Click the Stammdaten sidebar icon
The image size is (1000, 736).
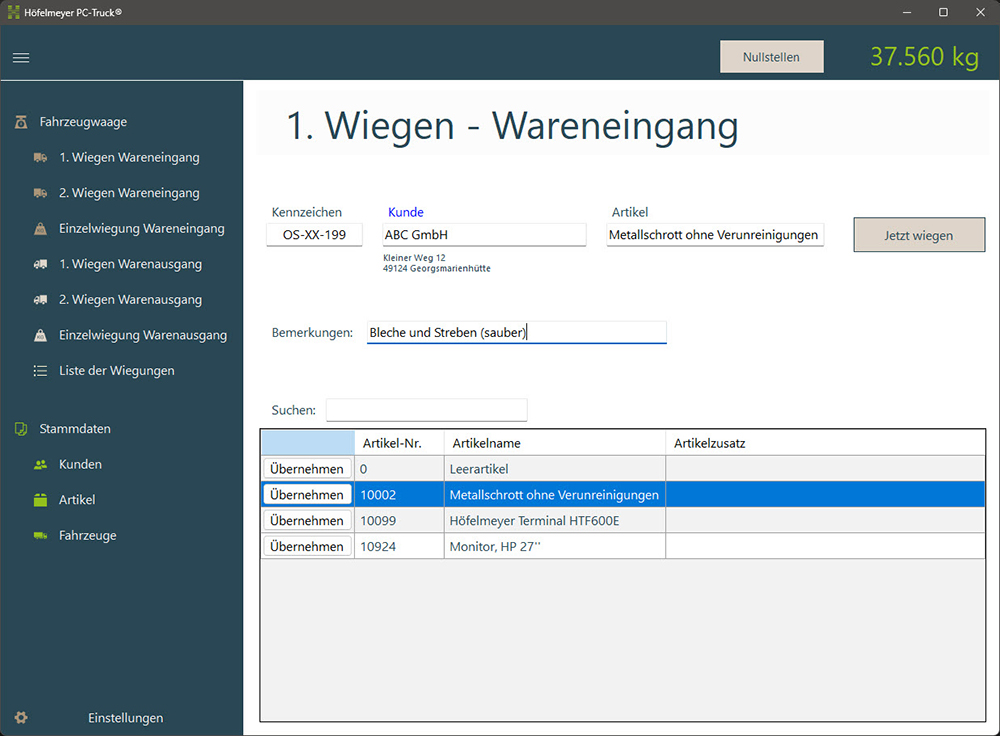(x=20, y=428)
